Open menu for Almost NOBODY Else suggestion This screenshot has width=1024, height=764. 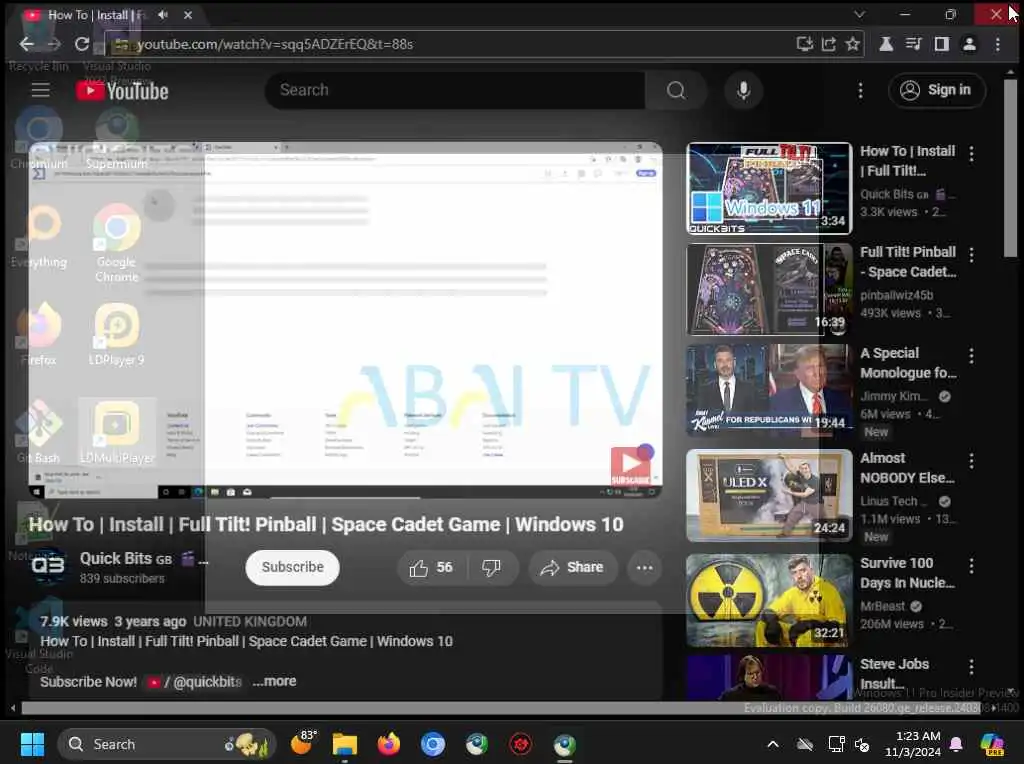pyautogui.click(x=972, y=461)
